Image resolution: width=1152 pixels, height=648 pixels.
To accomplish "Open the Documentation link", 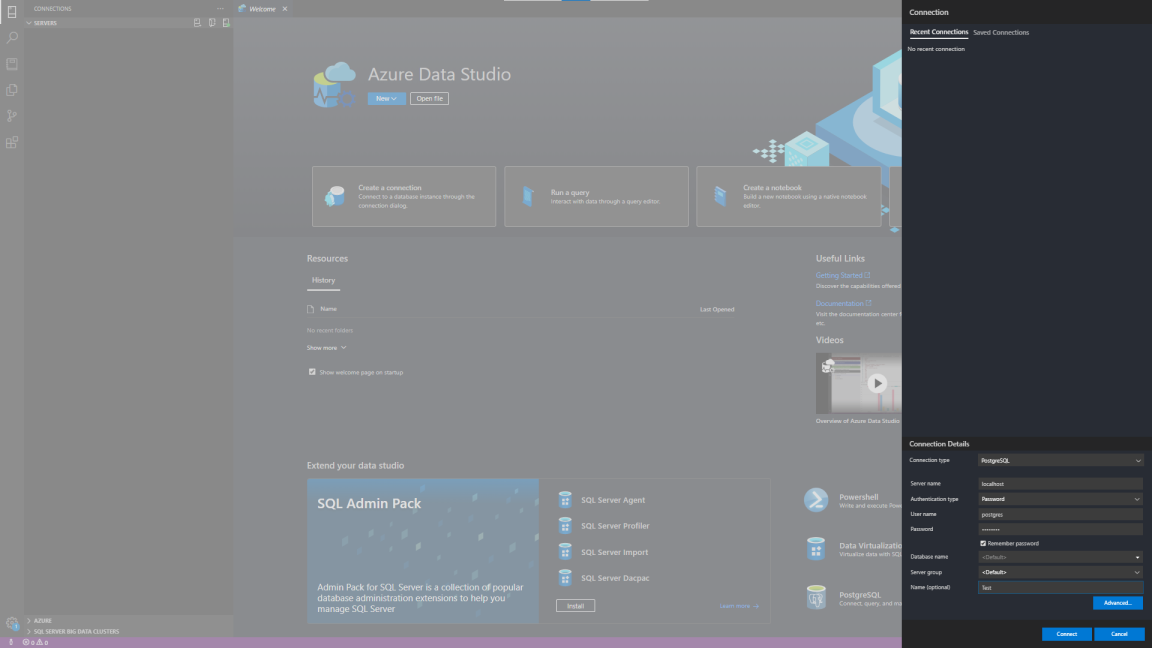I will coord(843,303).
